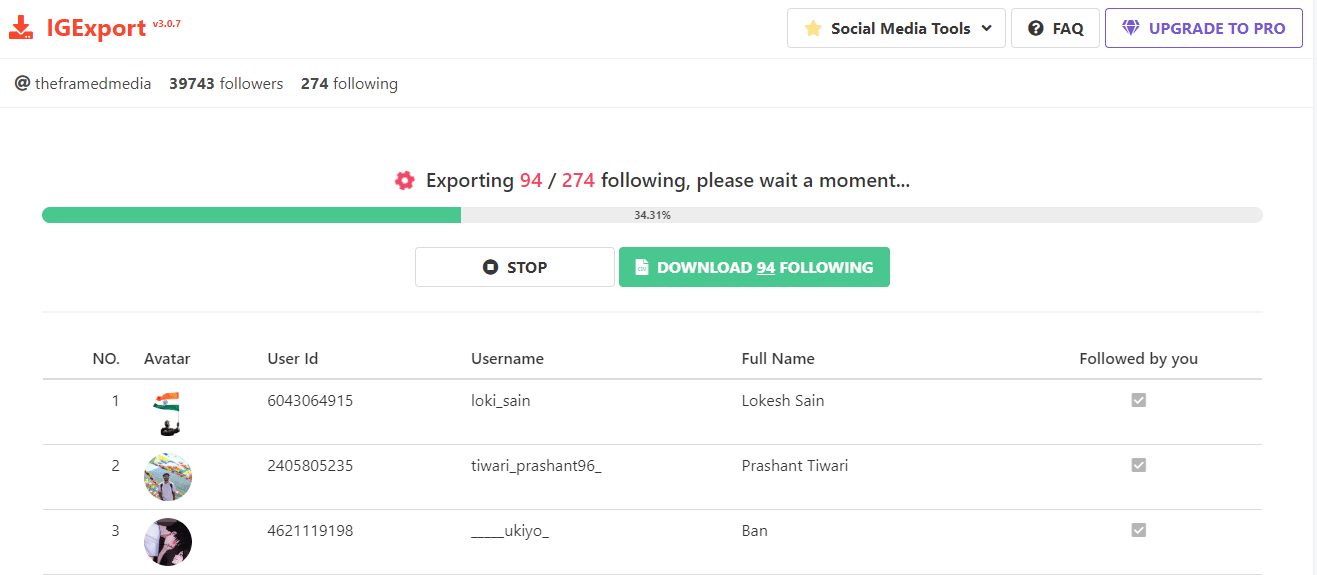Click the CSV file icon on download button

coord(642,267)
